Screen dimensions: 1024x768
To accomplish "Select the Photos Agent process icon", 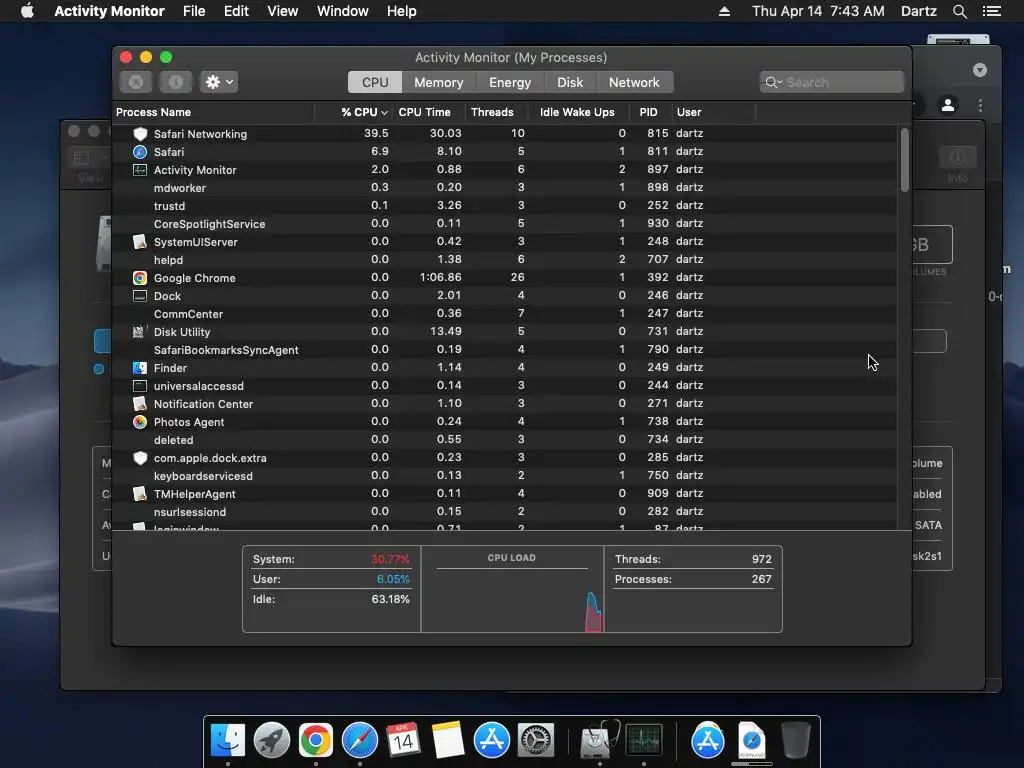I will pos(140,422).
